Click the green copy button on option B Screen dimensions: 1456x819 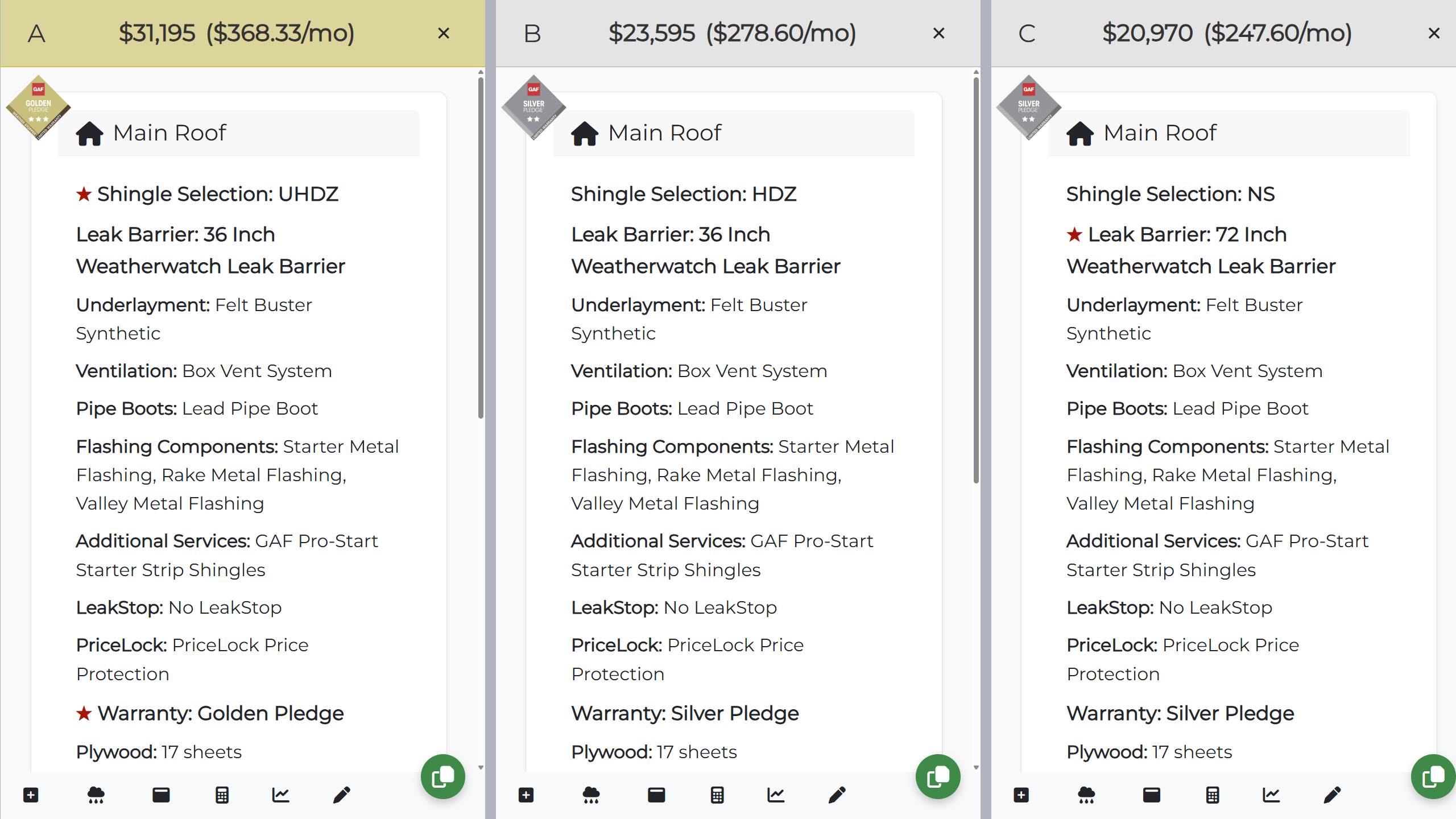[938, 776]
